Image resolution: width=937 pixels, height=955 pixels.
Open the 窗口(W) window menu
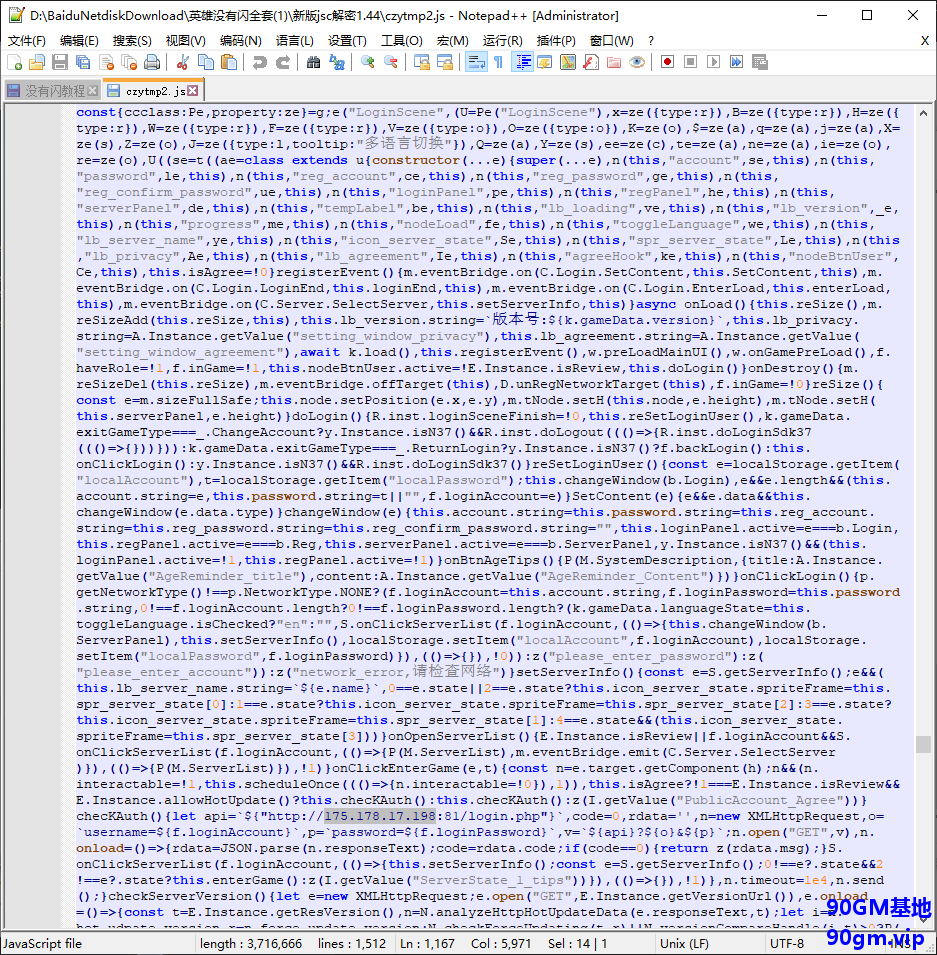[612, 41]
